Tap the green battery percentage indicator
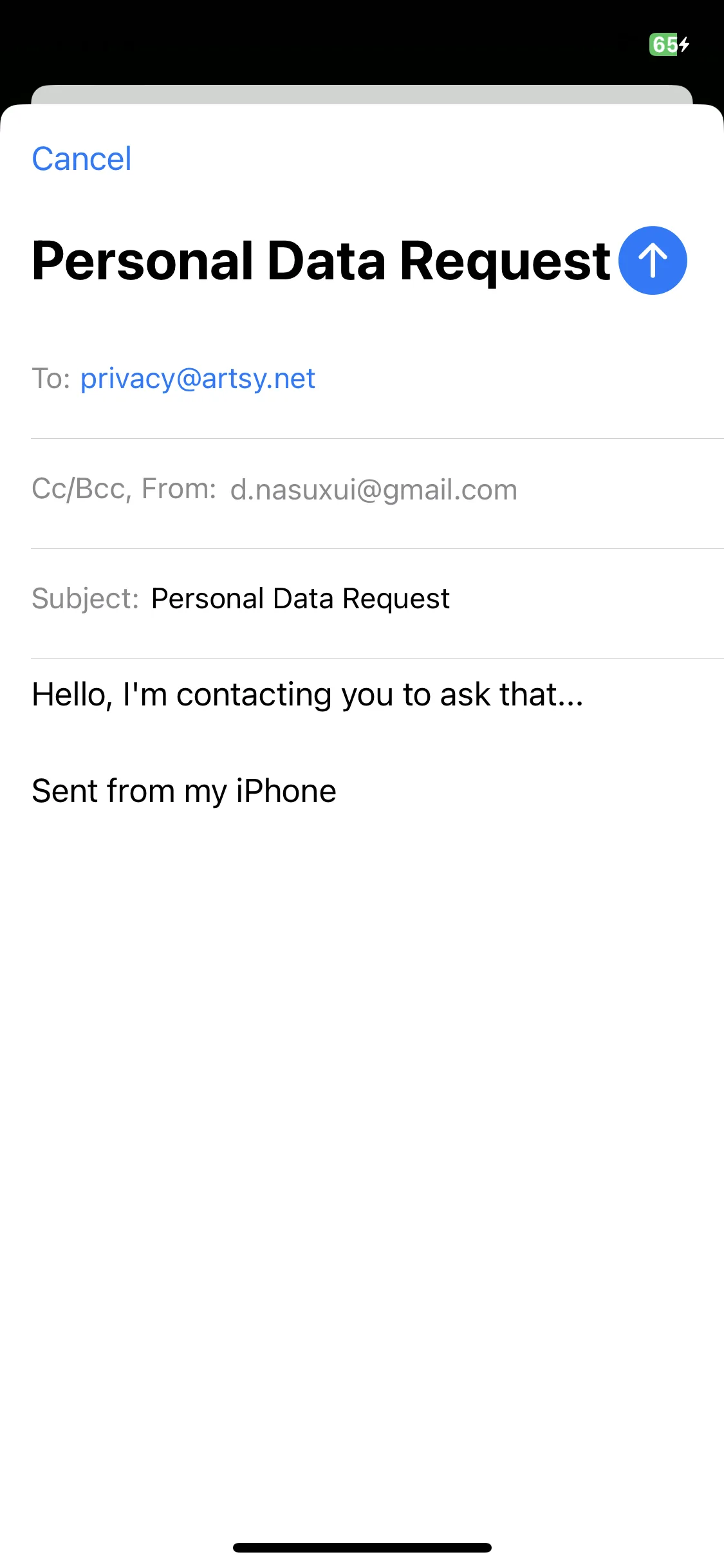Viewport: 724px width, 1568px height. tap(664, 44)
